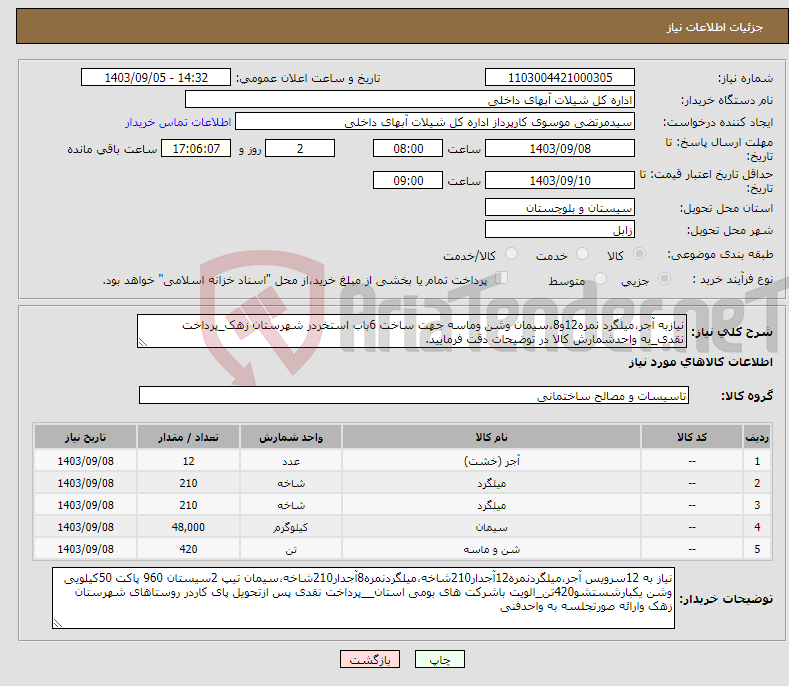Click the price validity date 1403/09/10 field
The image size is (789, 686).
[x=560, y=180]
